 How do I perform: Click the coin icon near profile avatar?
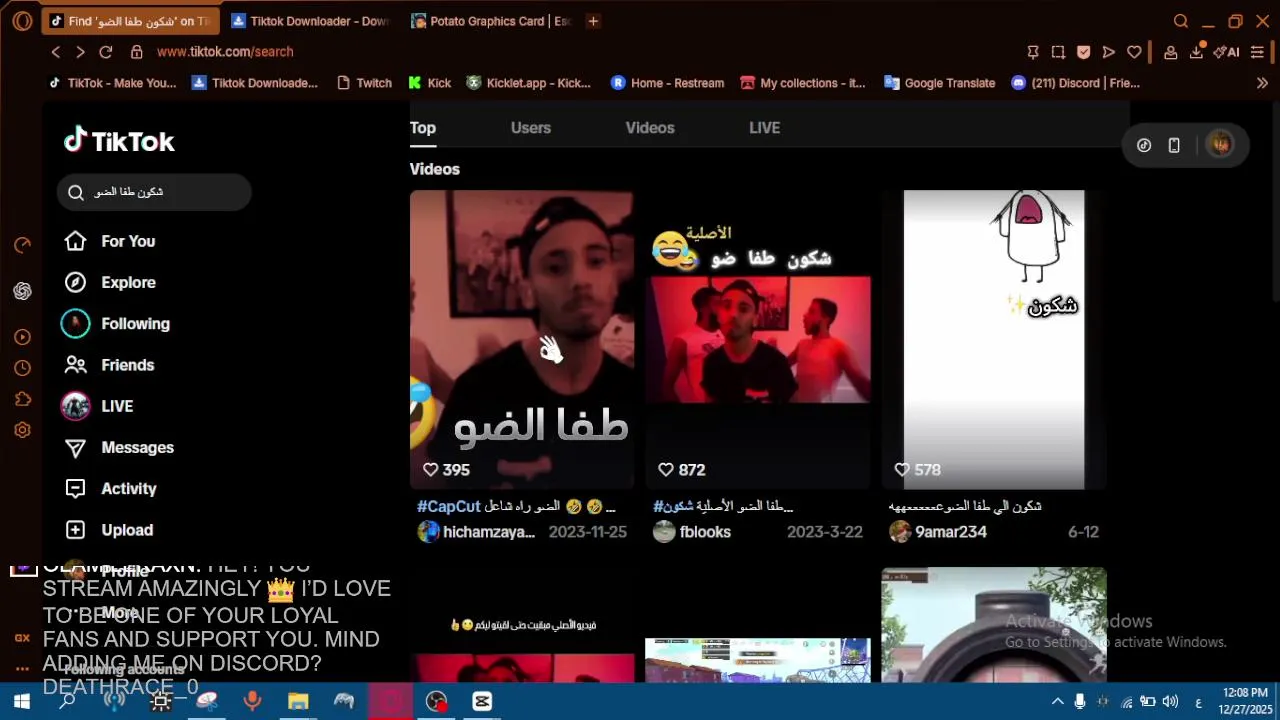[x=1144, y=145]
